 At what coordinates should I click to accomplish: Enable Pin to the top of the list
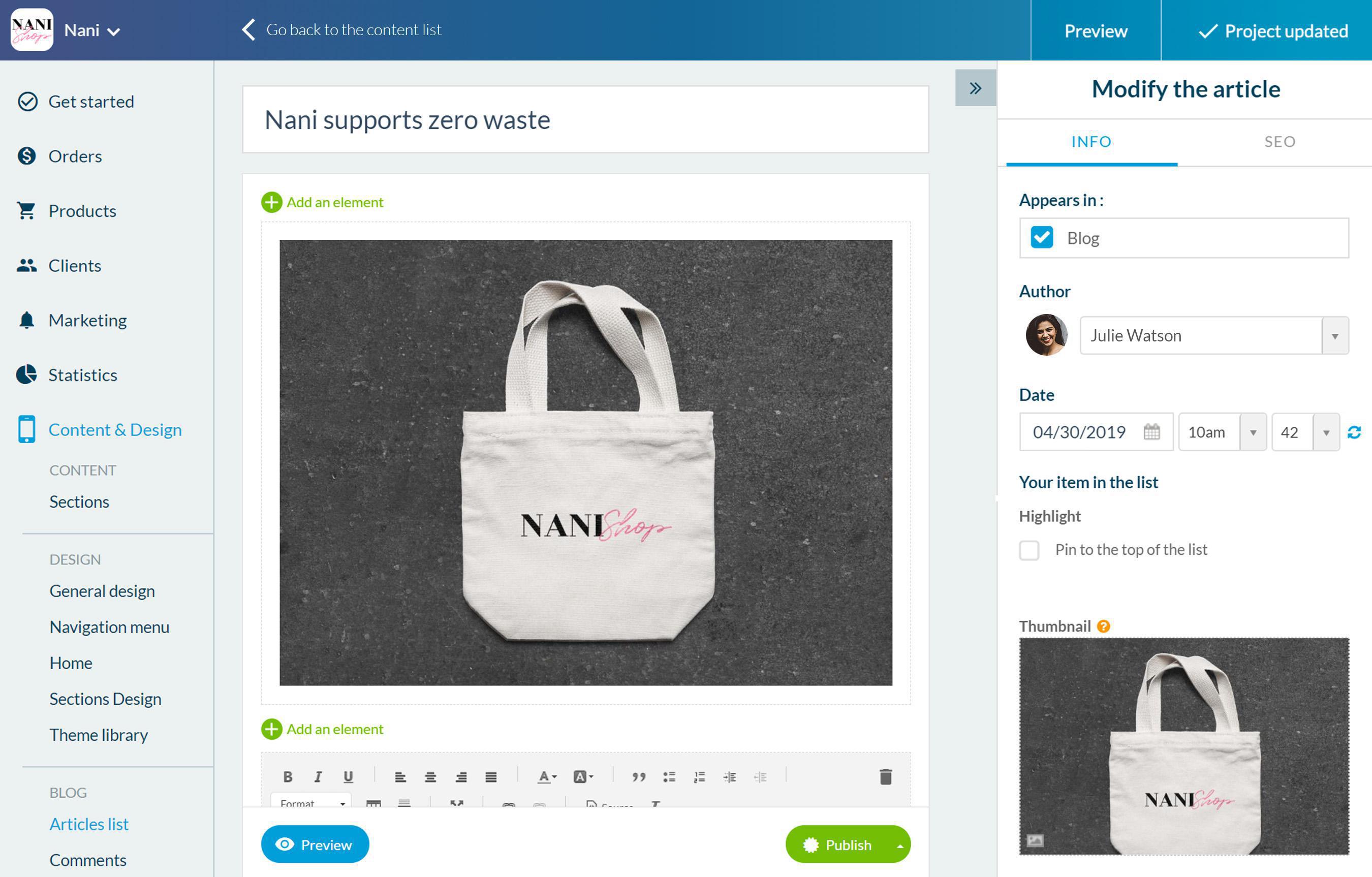1029,550
